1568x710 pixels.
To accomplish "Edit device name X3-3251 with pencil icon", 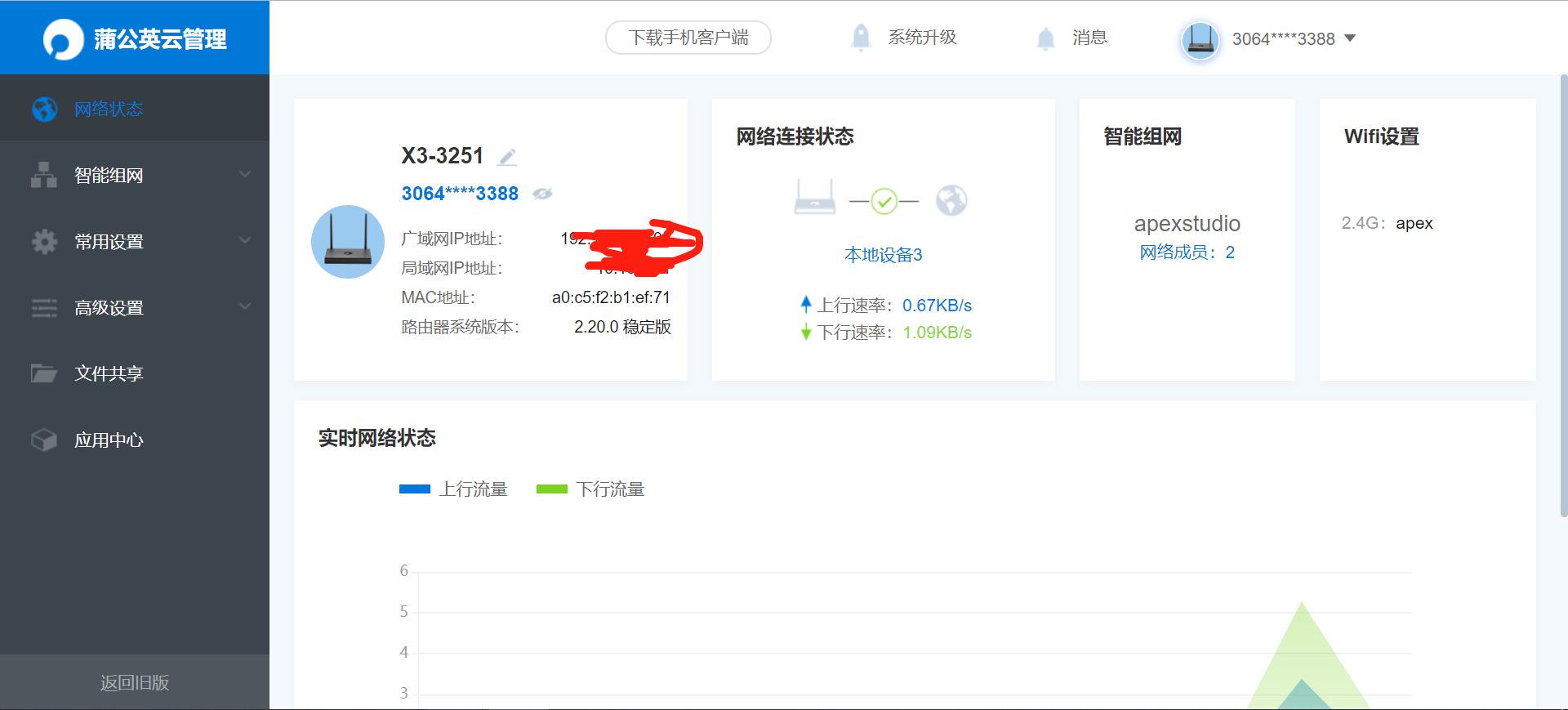I will (507, 156).
